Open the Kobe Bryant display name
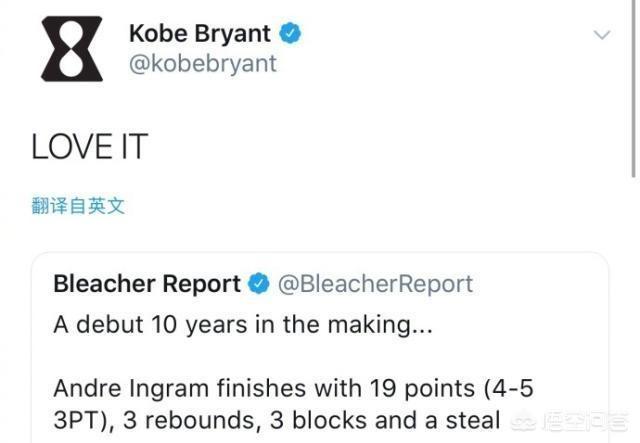Viewport: 640px width, 443px height. [x=199, y=33]
